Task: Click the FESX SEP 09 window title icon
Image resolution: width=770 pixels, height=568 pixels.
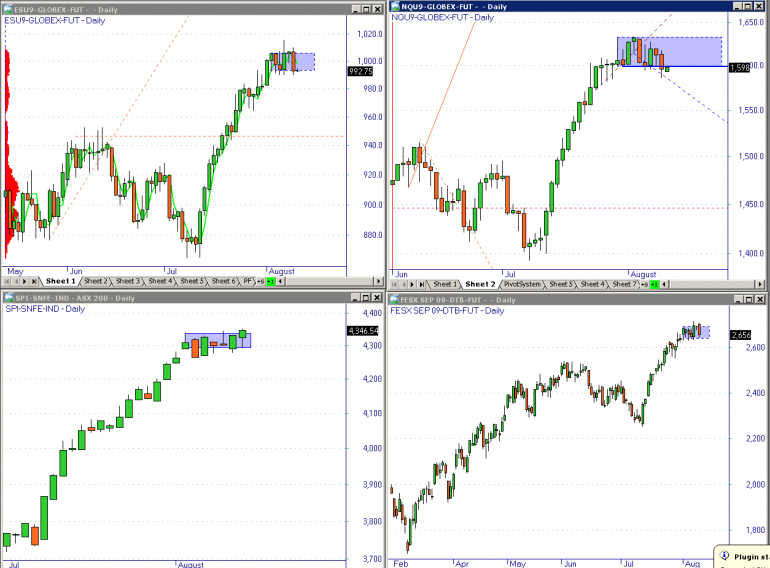Action: pos(394,299)
